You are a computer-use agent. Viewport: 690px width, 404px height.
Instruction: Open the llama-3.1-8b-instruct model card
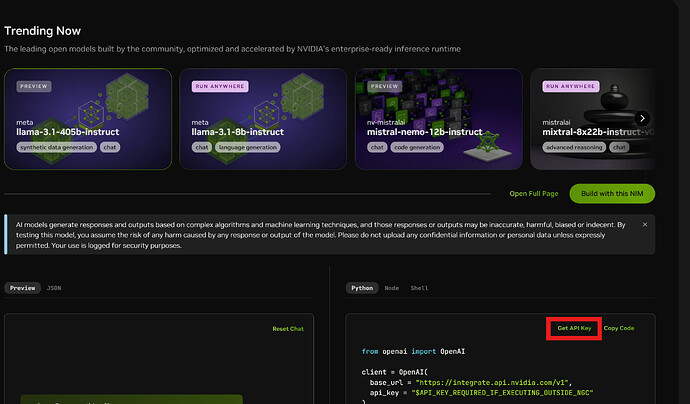[263, 119]
